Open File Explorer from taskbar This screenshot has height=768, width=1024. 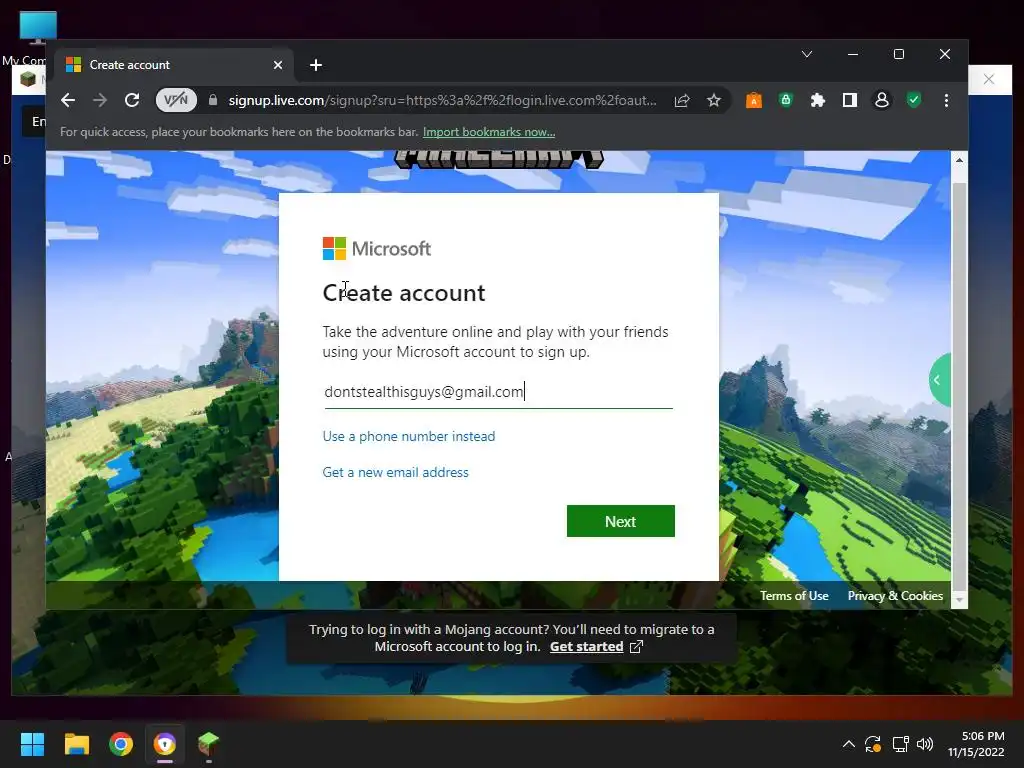[x=76, y=744]
